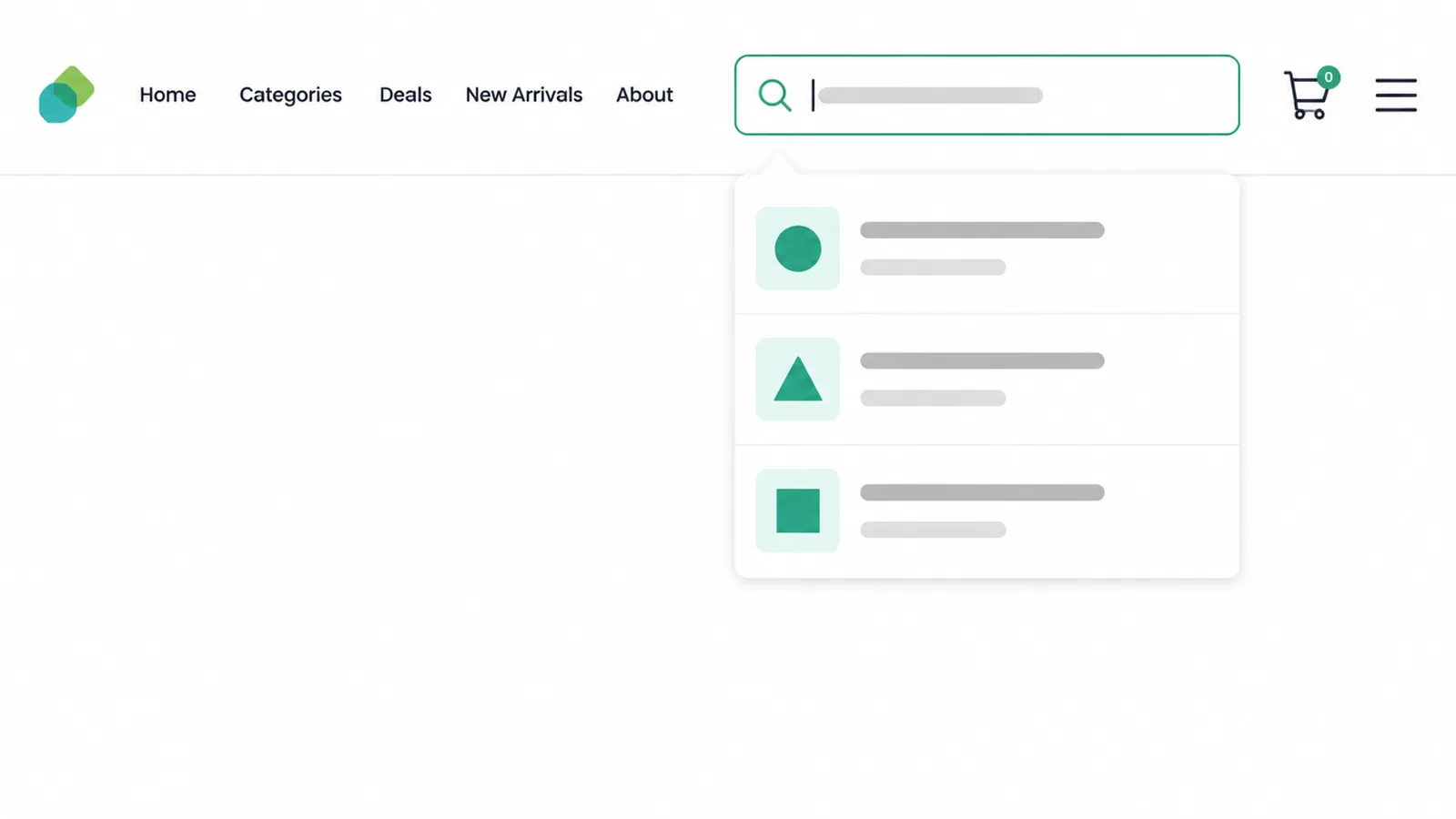Screen dimensions: 1456x819
Task: Open the About nav item
Action: pyautogui.click(x=644, y=95)
